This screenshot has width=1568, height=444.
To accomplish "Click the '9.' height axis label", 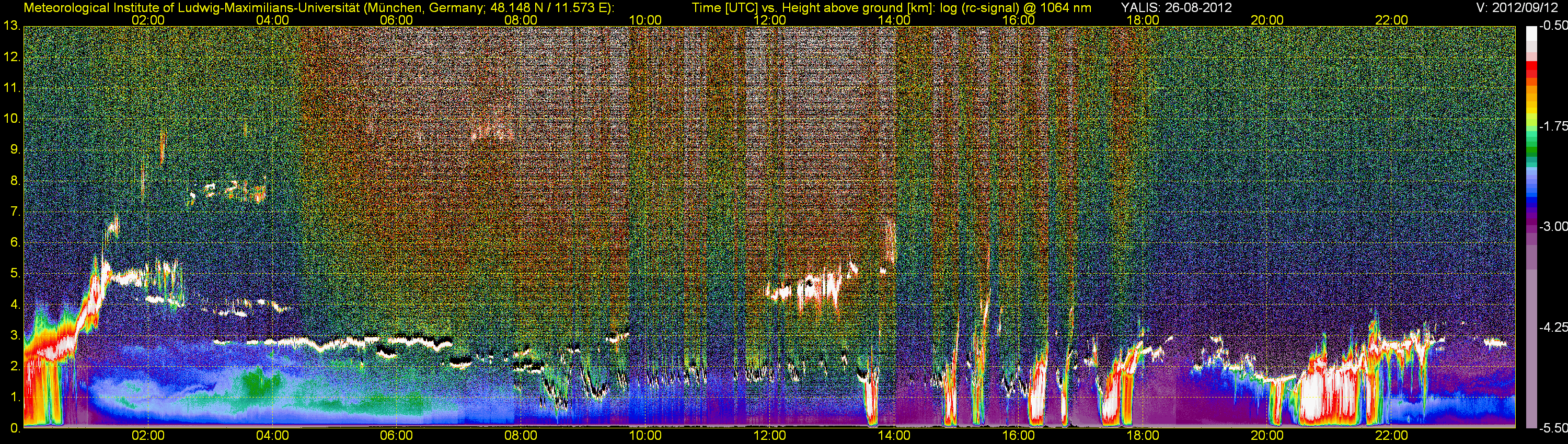I will click(15, 150).
